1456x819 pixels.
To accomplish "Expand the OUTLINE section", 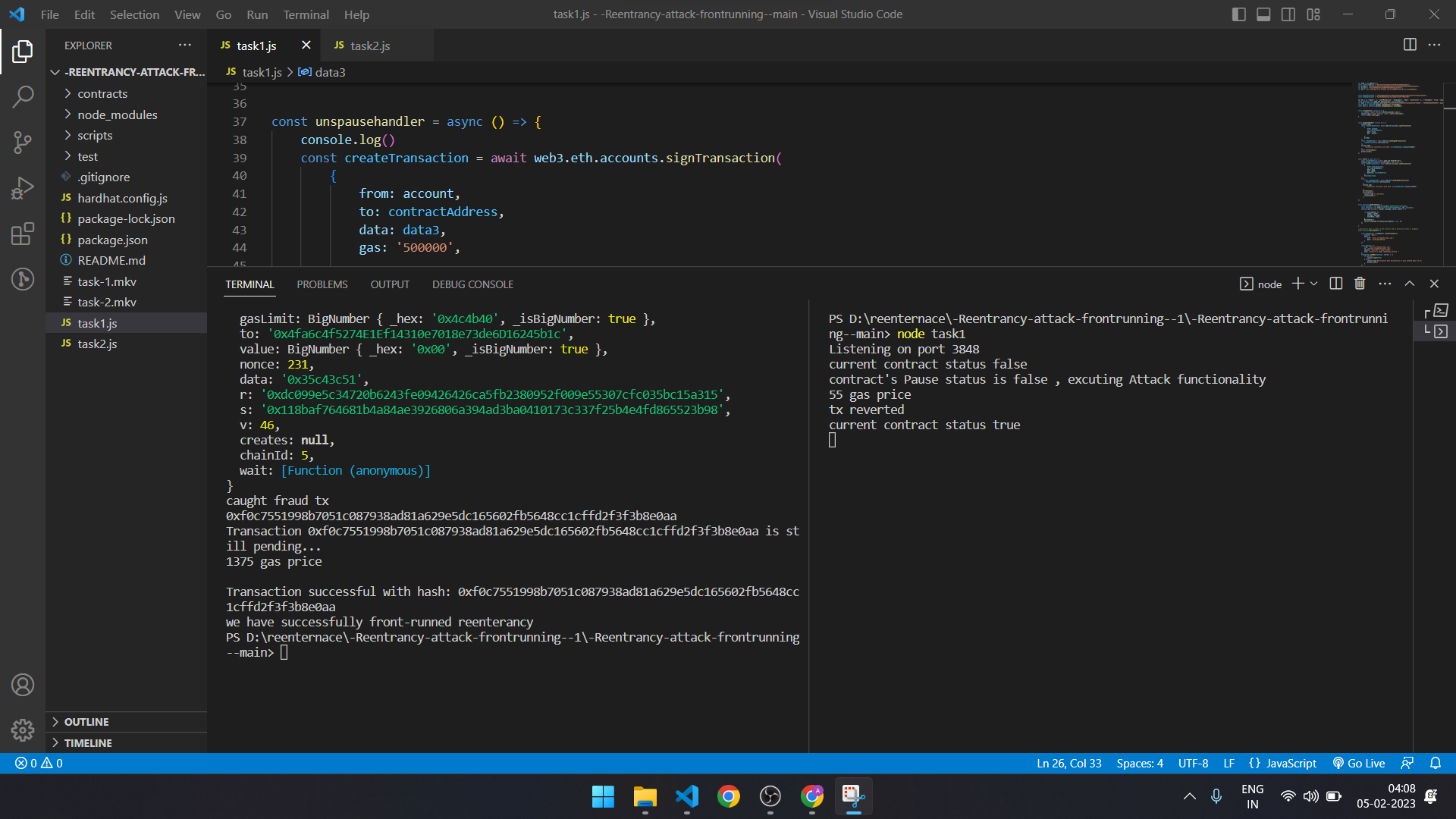I will (126, 722).
